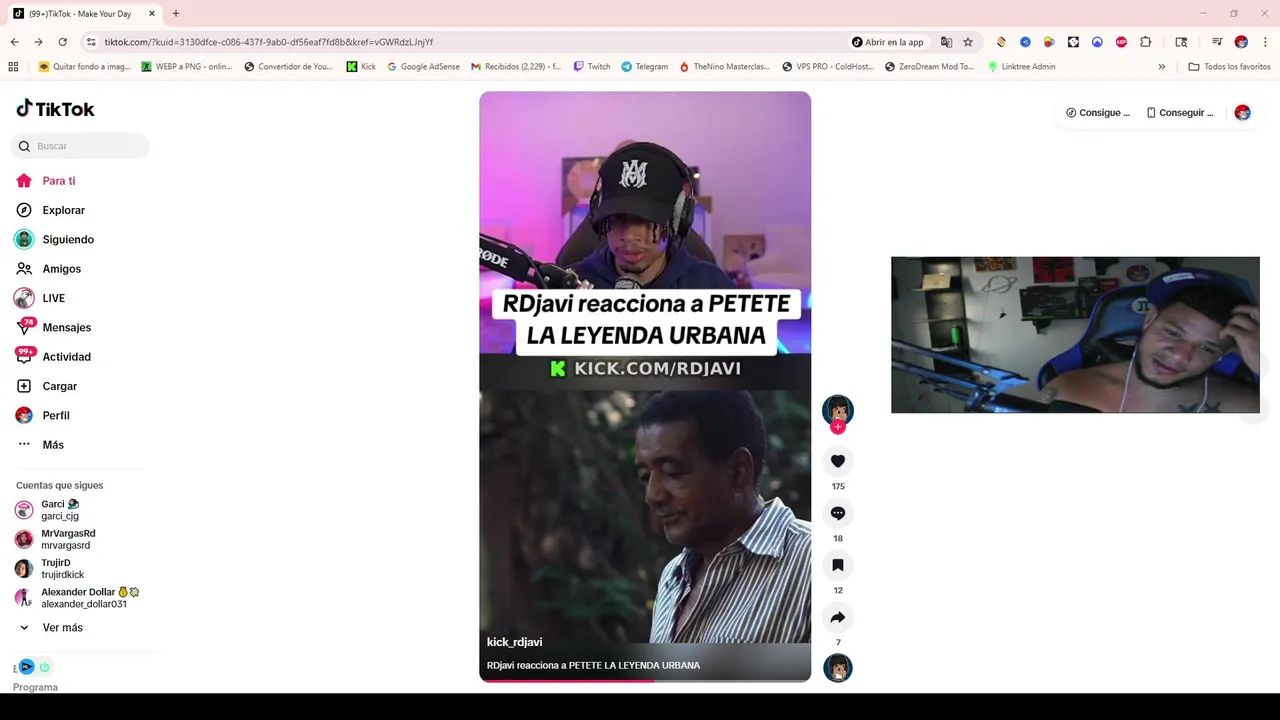Click the browser forward arrow
The image size is (1280, 720).
click(x=38, y=42)
